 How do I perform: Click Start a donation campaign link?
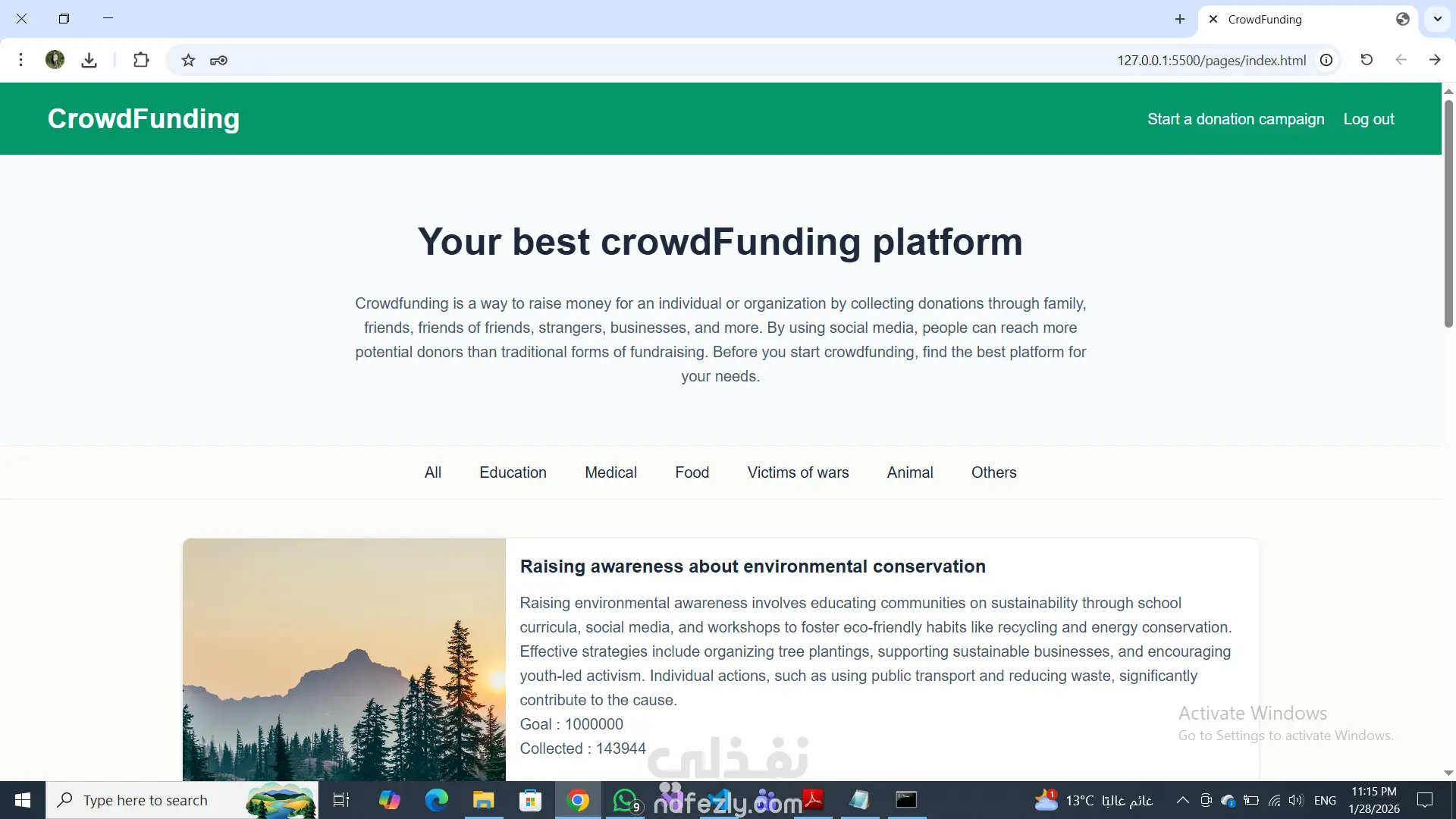[1235, 119]
